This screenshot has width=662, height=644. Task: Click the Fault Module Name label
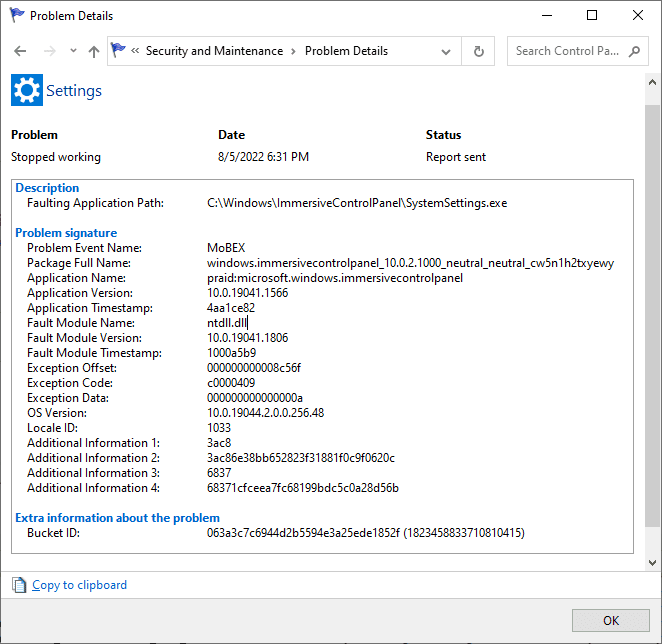(81, 323)
